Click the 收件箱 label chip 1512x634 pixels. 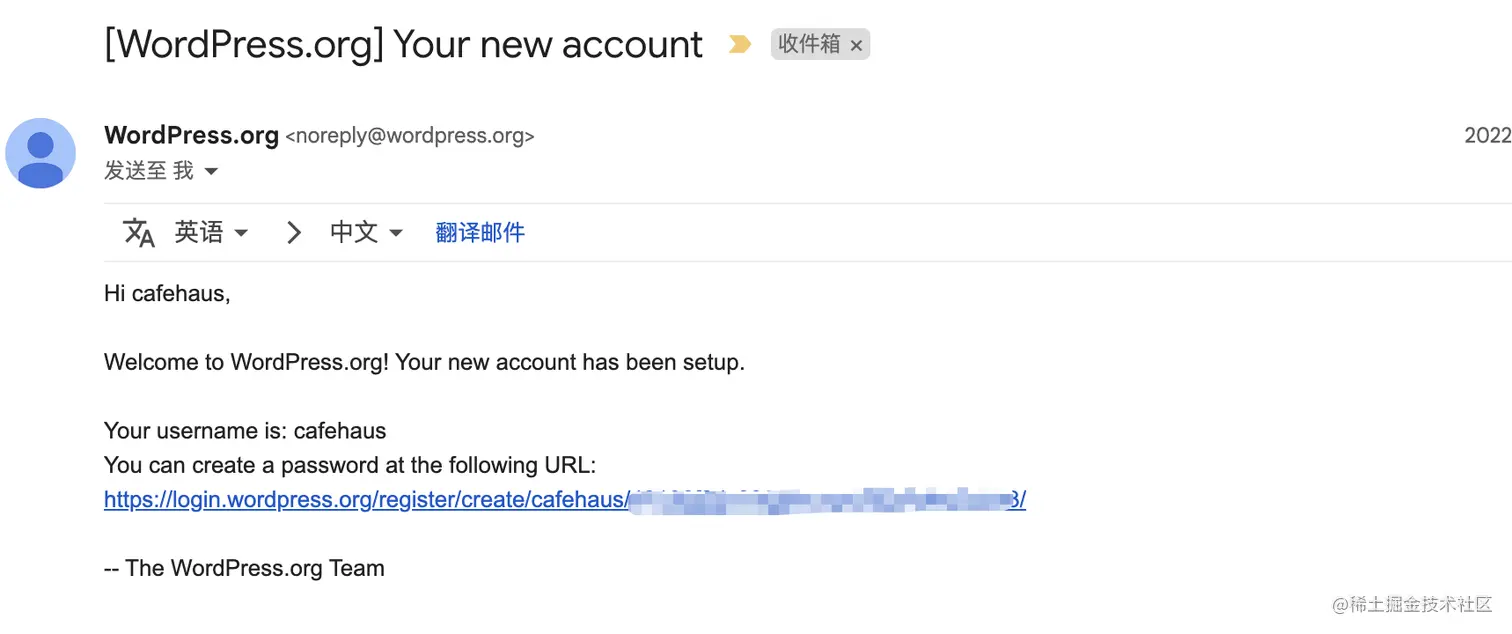[x=808, y=45]
